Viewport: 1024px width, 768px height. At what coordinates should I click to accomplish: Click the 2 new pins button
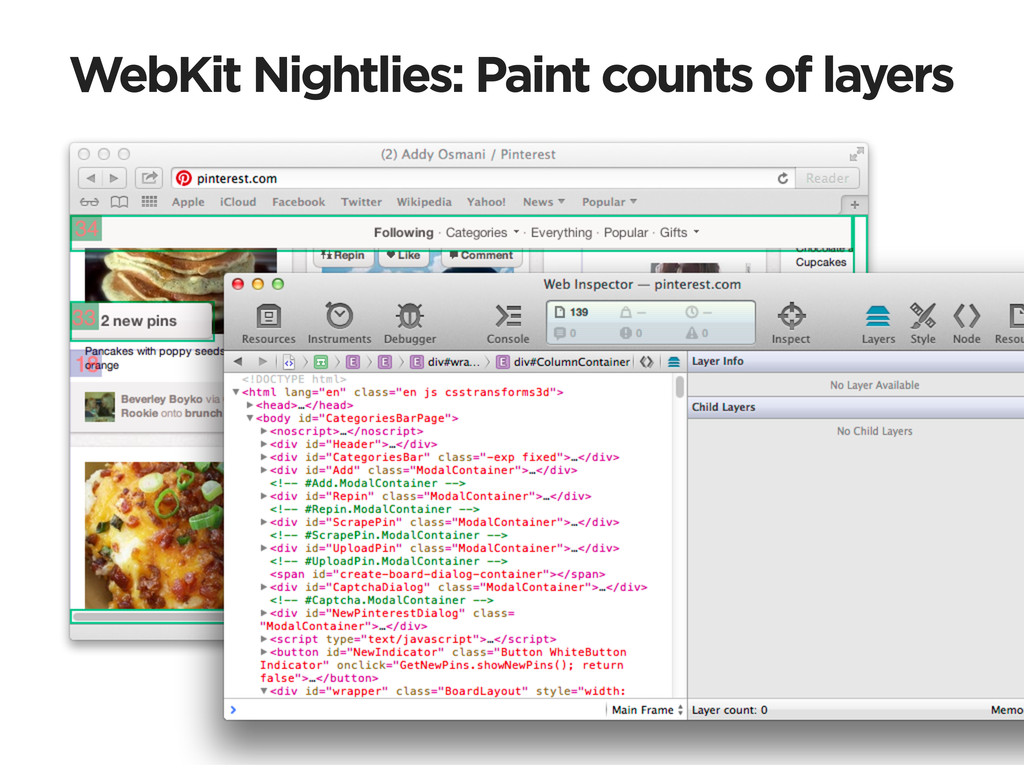point(139,321)
